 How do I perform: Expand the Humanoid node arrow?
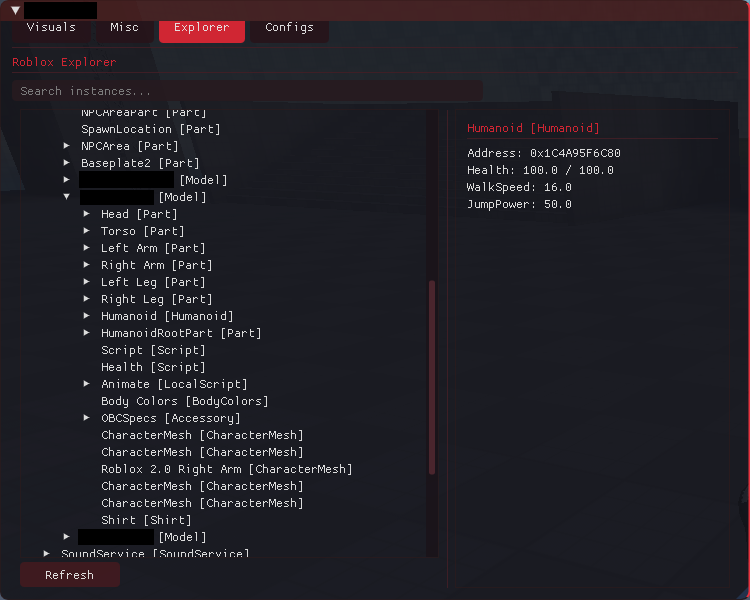(87, 316)
